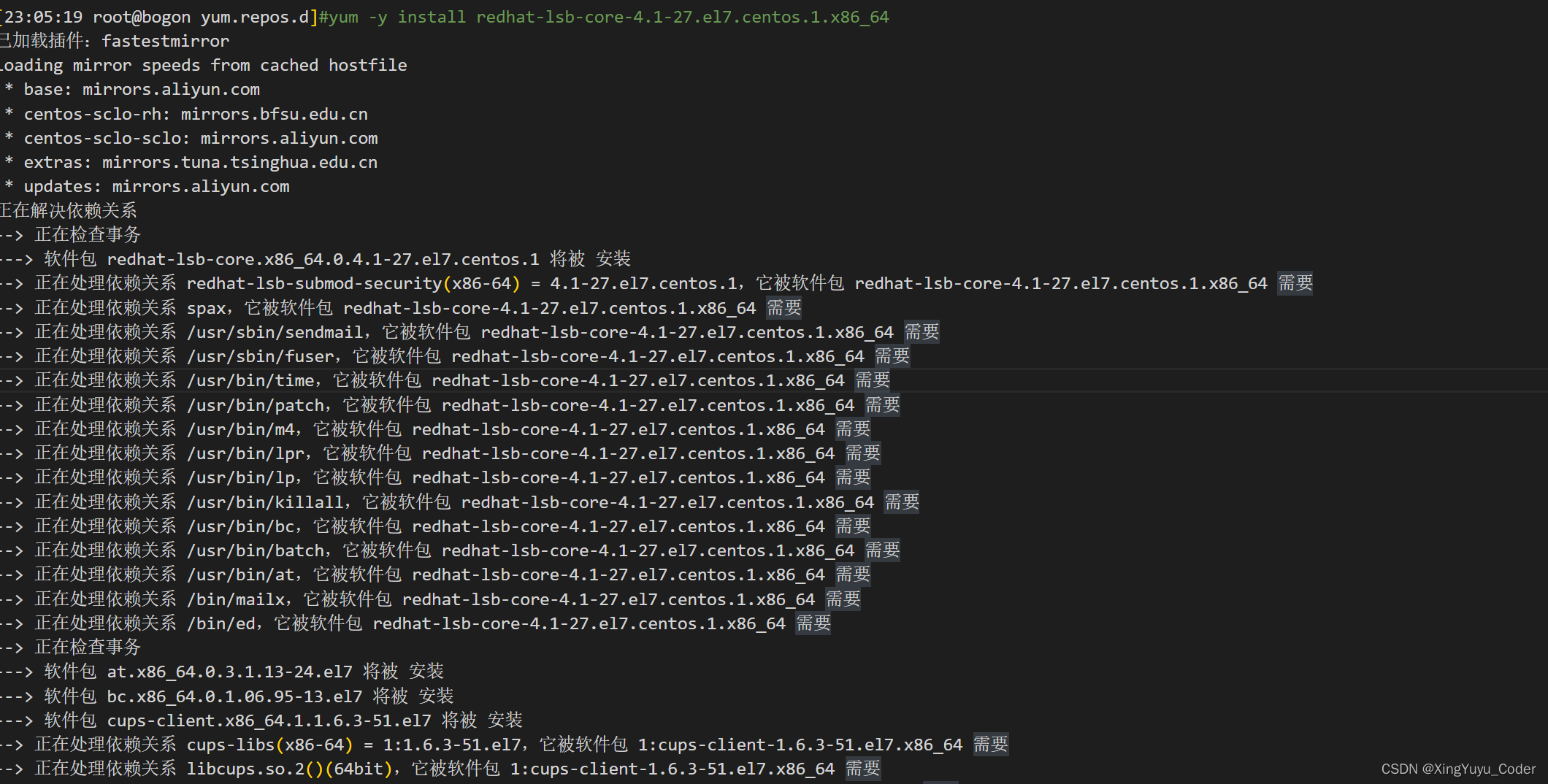Click the '/bin/ed' dependency path
The height and width of the screenshot is (784, 1548).
point(221,623)
